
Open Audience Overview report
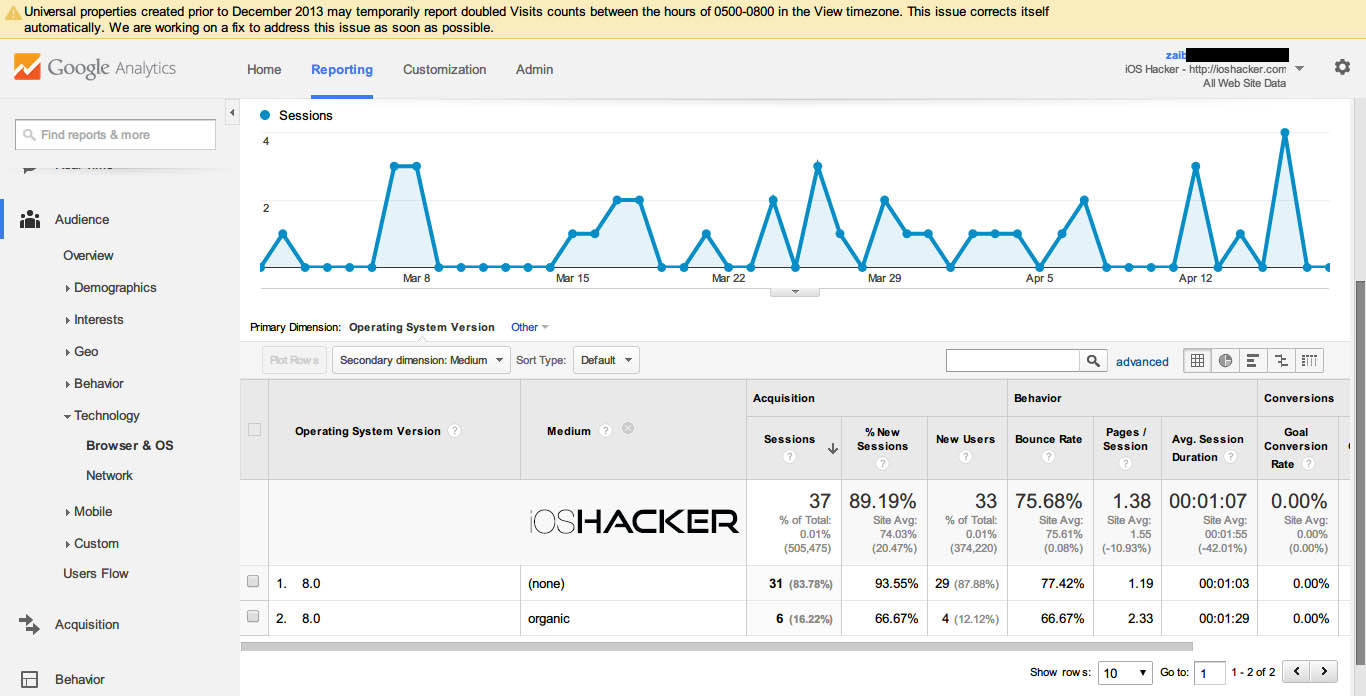(88, 256)
